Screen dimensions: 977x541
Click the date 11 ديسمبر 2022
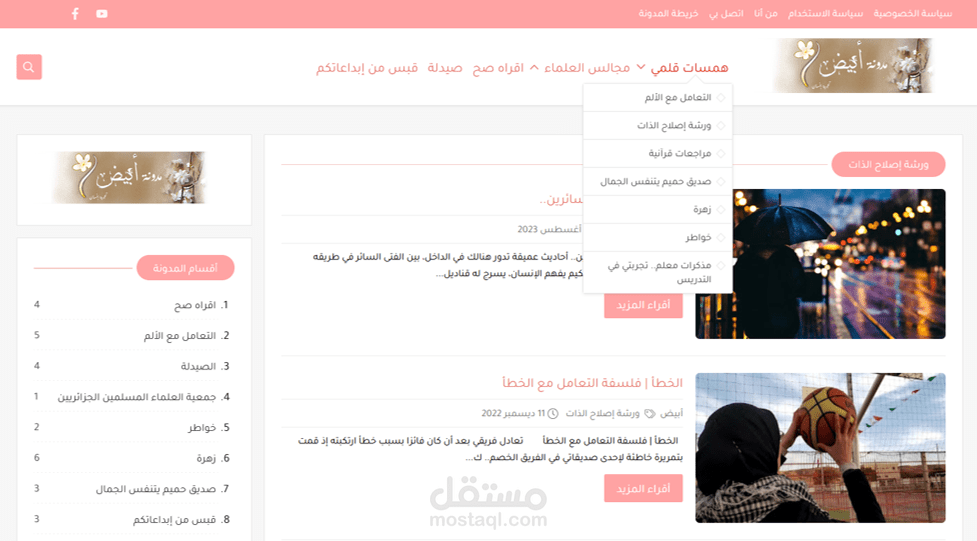pyautogui.click(x=513, y=413)
